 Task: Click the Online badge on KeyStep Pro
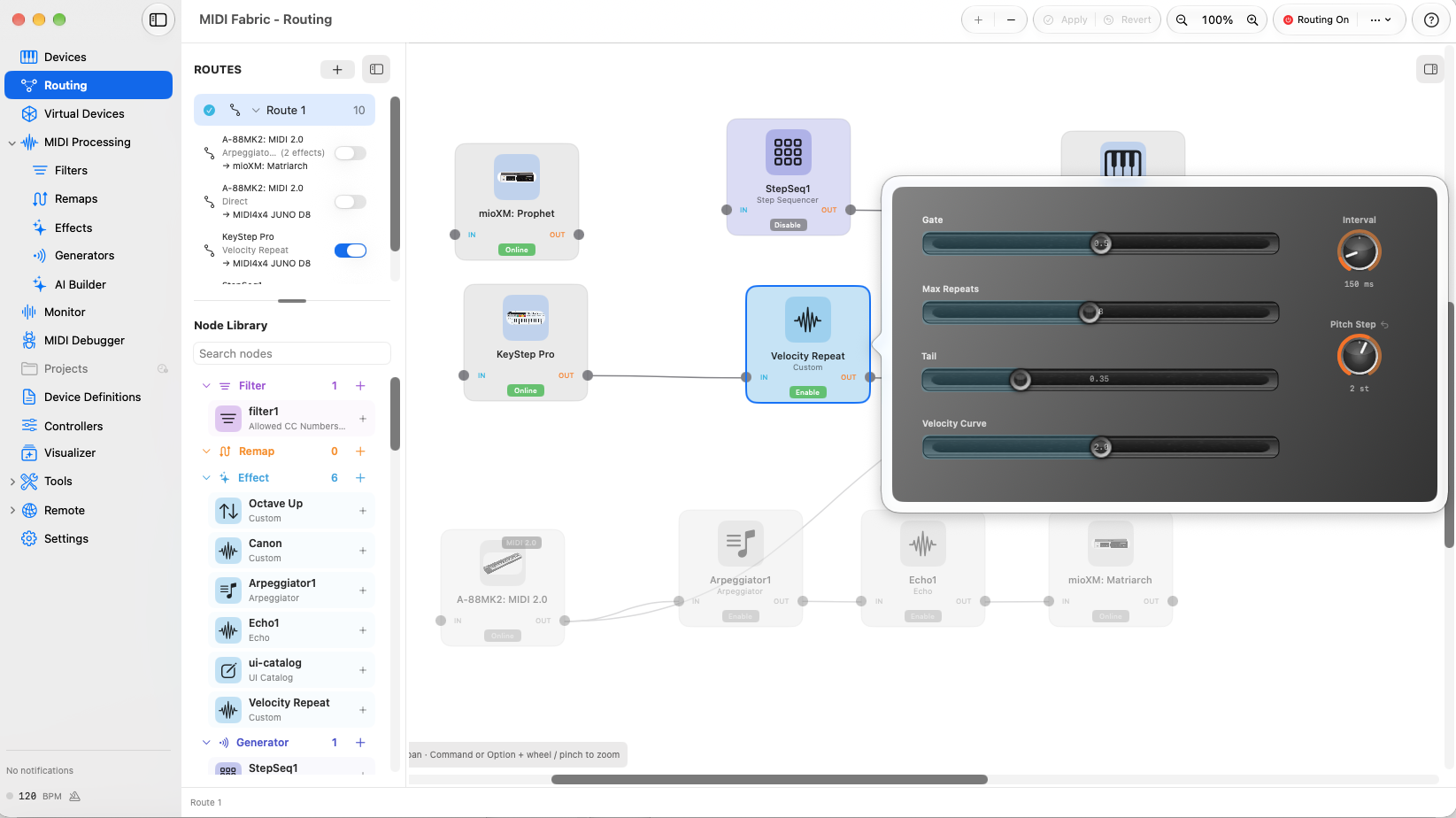[526, 390]
